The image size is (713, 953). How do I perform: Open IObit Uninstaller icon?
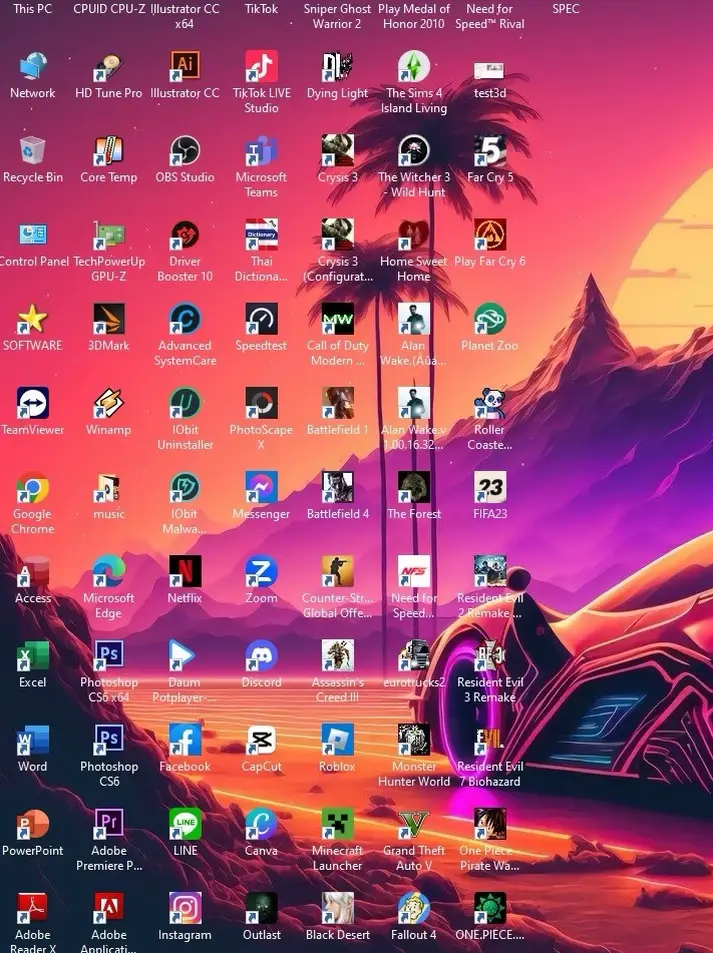coord(185,403)
